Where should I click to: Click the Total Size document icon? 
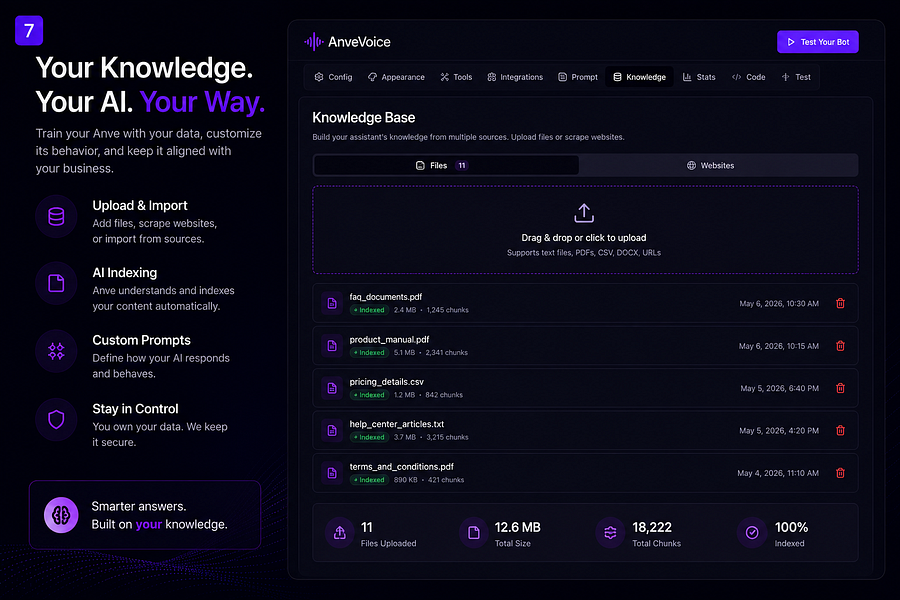474,533
